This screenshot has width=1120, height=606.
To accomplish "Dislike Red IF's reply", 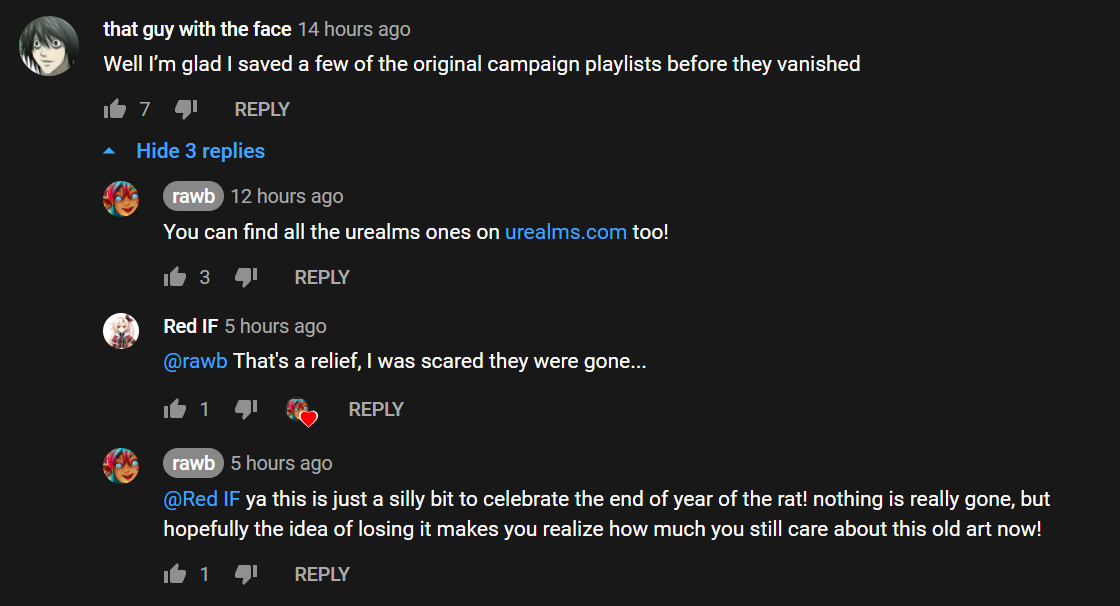I will coord(246,409).
